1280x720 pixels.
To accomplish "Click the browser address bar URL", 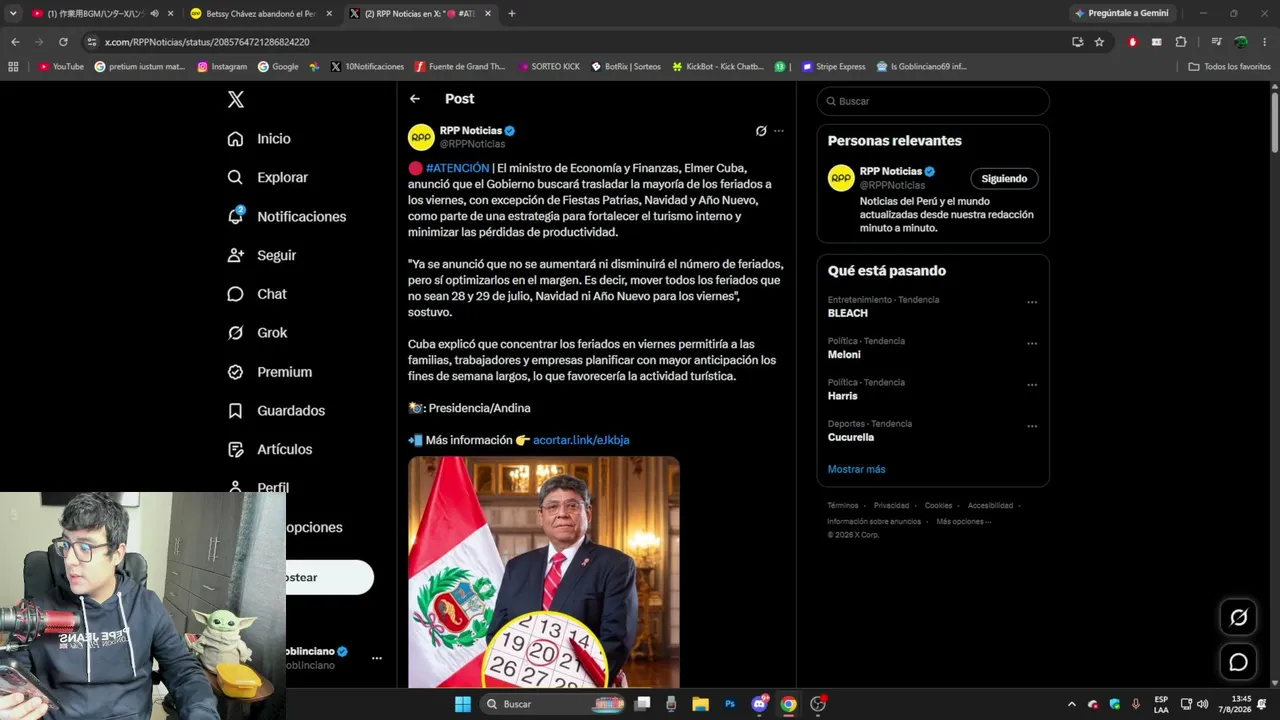I will coord(207,42).
